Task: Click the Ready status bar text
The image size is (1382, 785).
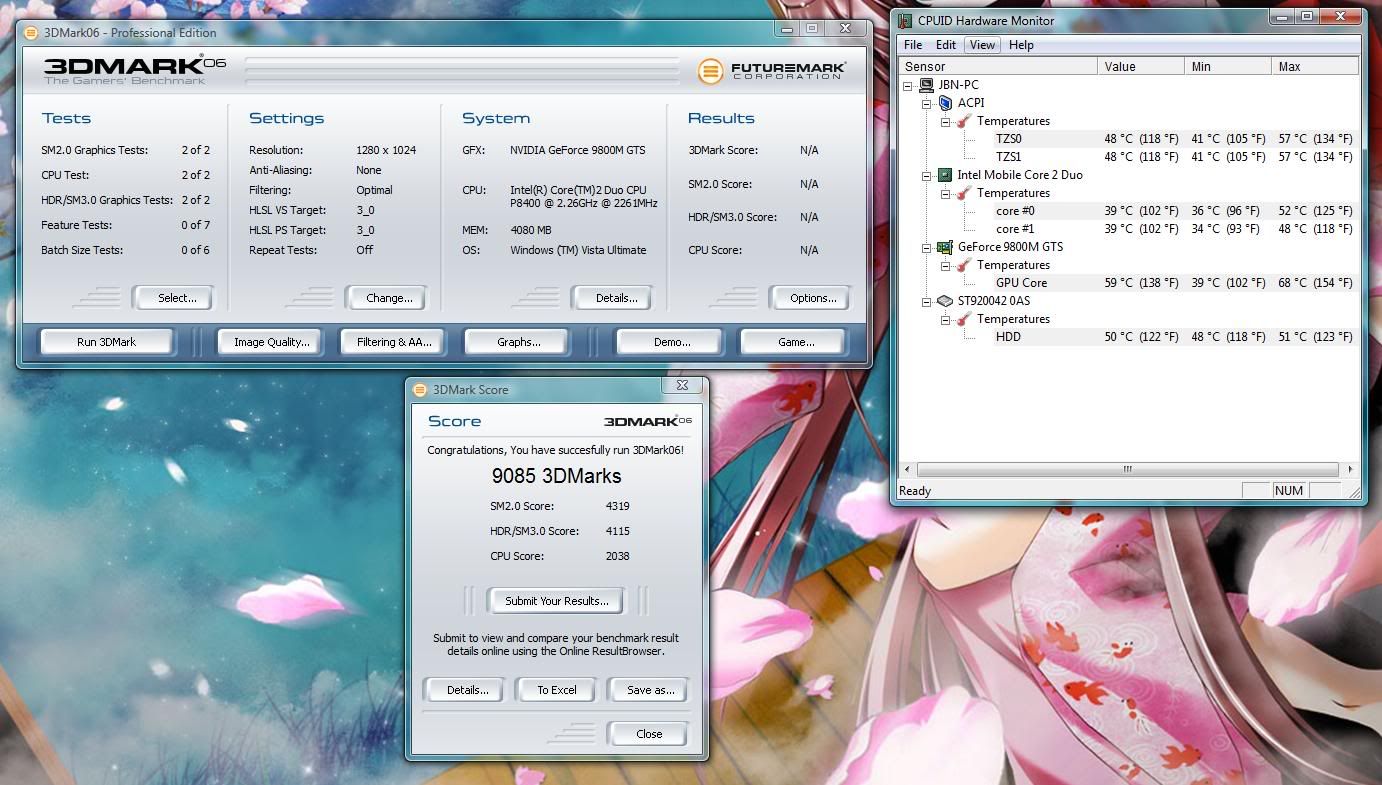Action: [x=915, y=491]
